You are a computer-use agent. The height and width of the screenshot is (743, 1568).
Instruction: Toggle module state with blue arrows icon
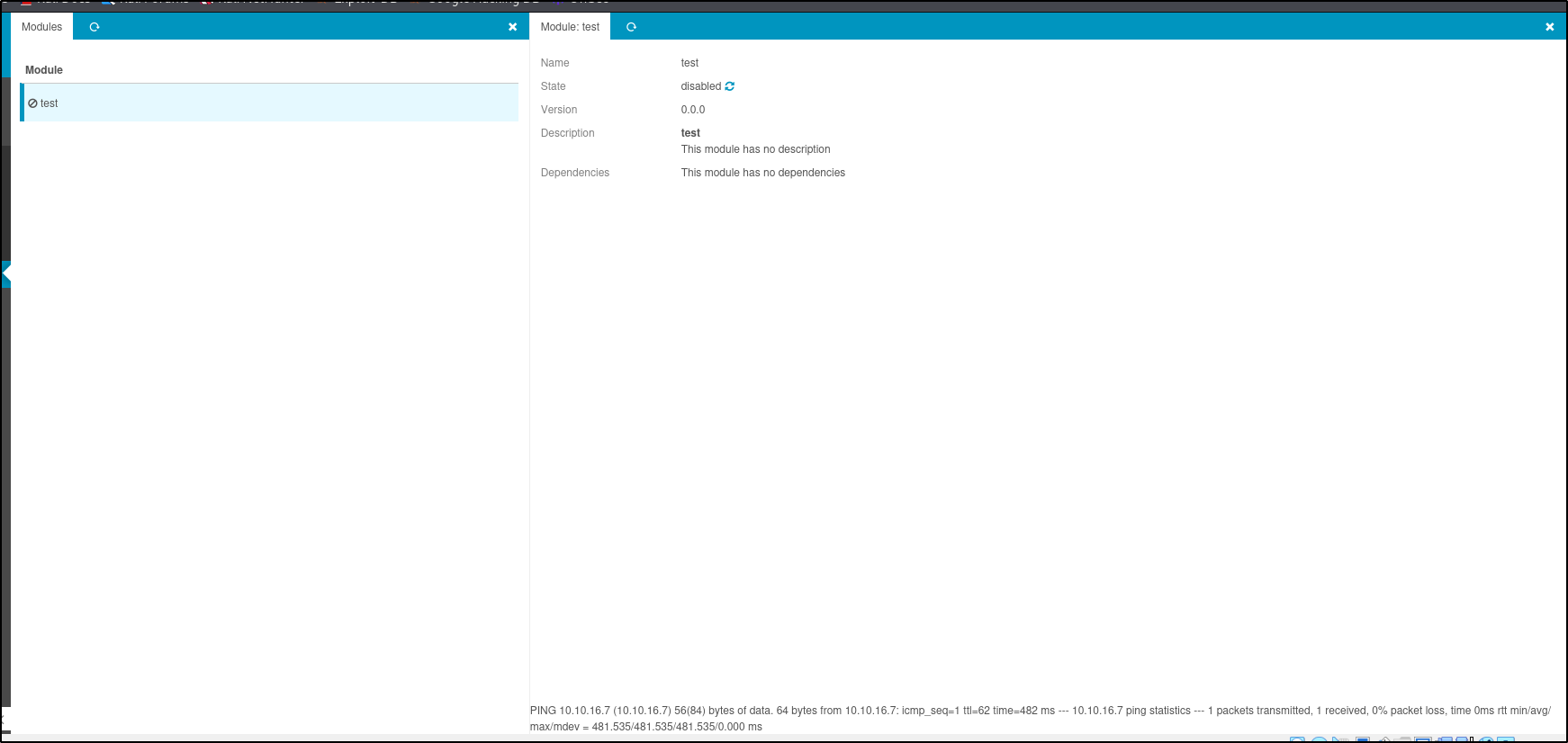tap(730, 86)
